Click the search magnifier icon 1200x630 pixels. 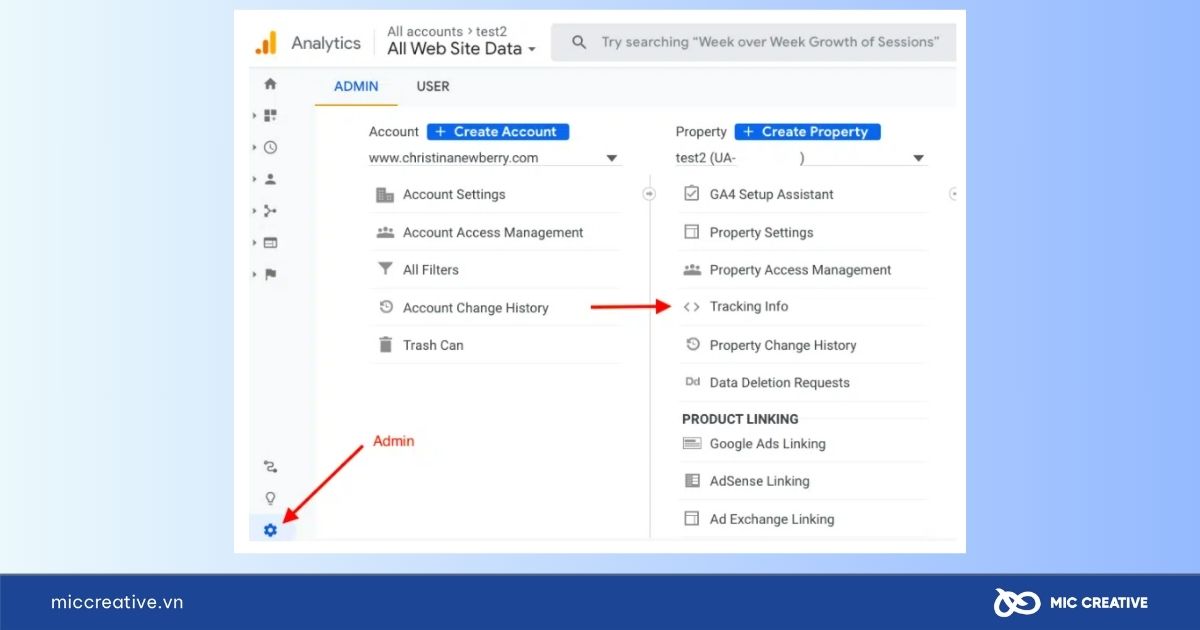click(x=579, y=43)
